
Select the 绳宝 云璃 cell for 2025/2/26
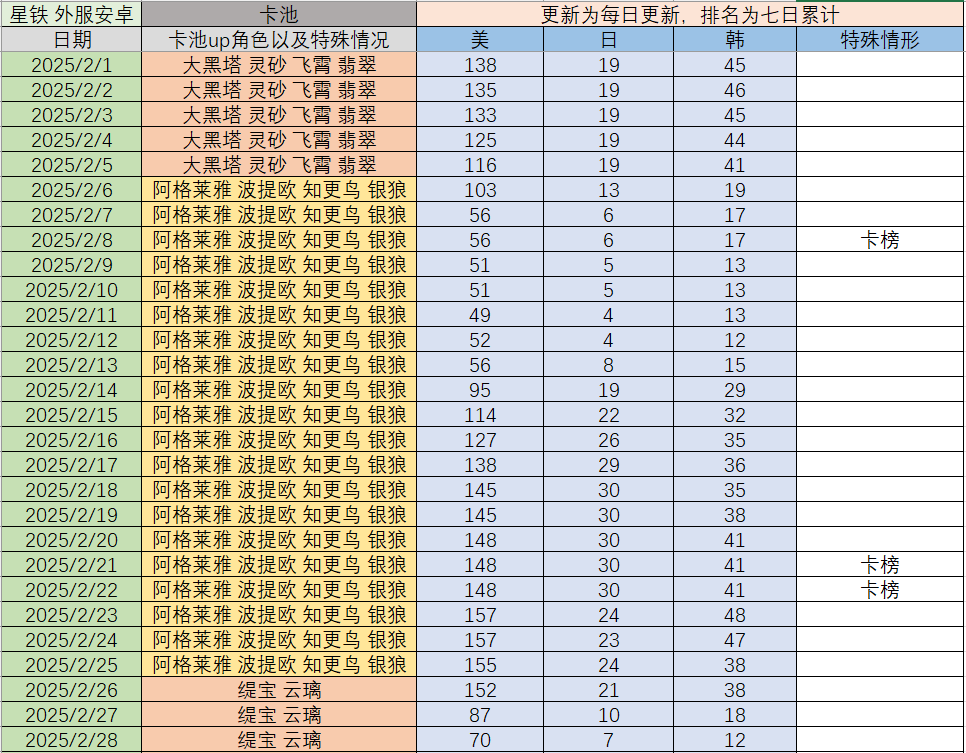(x=279, y=690)
